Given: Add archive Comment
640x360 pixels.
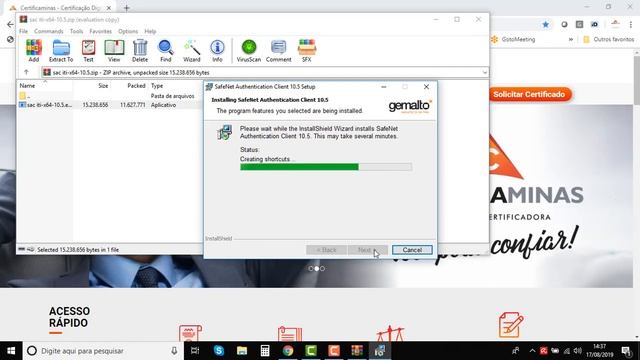Looking at the screenshot, I should [x=278, y=51].
